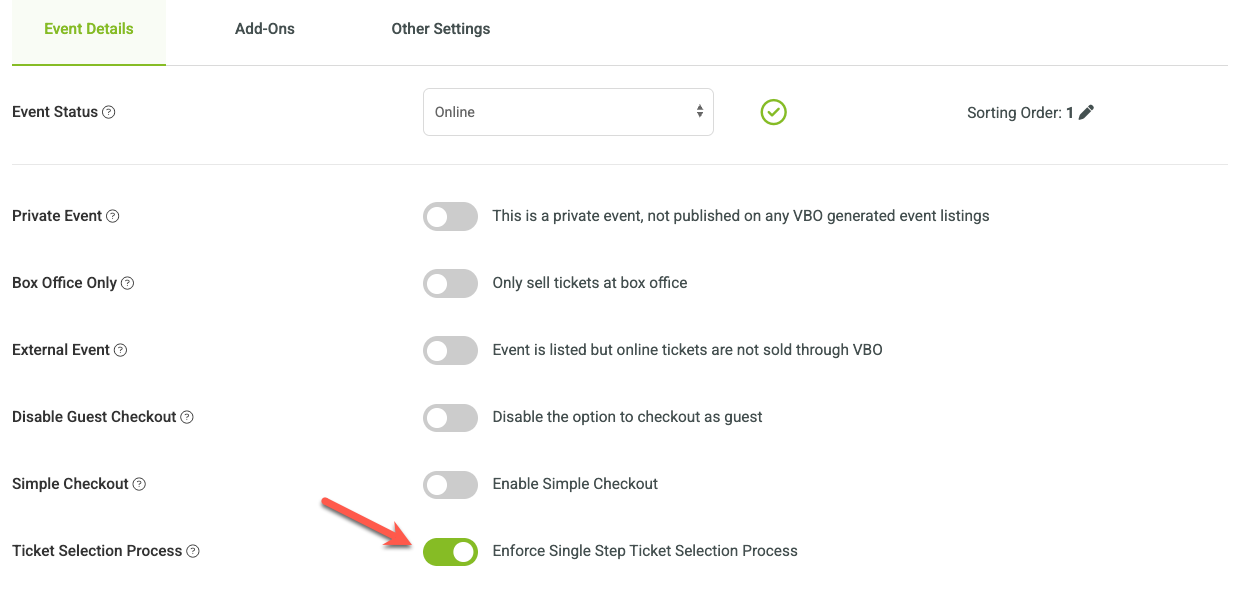This screenshot has width=1243, height=590.
Task: Turn off Single Step Ticket Selection toggle
Action: coord(450,551)
